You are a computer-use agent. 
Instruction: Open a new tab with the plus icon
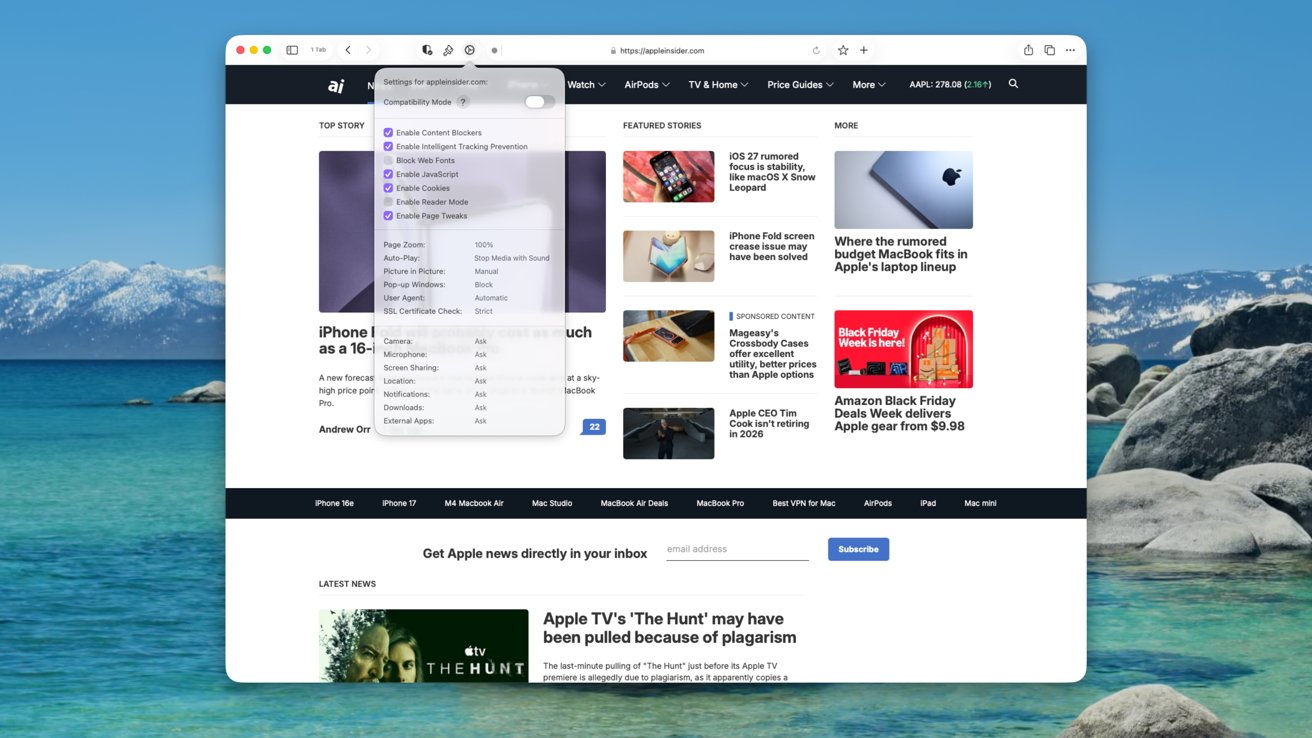click(x=864, y=50)
